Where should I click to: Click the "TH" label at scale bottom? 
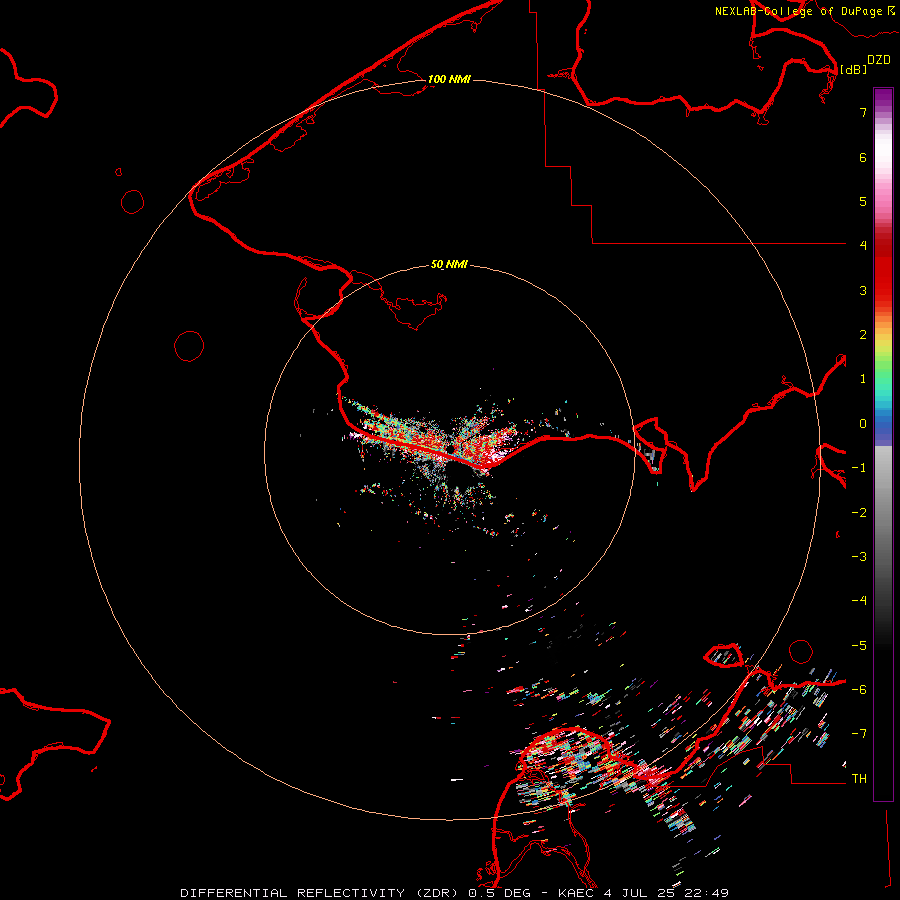pyautogui.click(x=859, y=779)
